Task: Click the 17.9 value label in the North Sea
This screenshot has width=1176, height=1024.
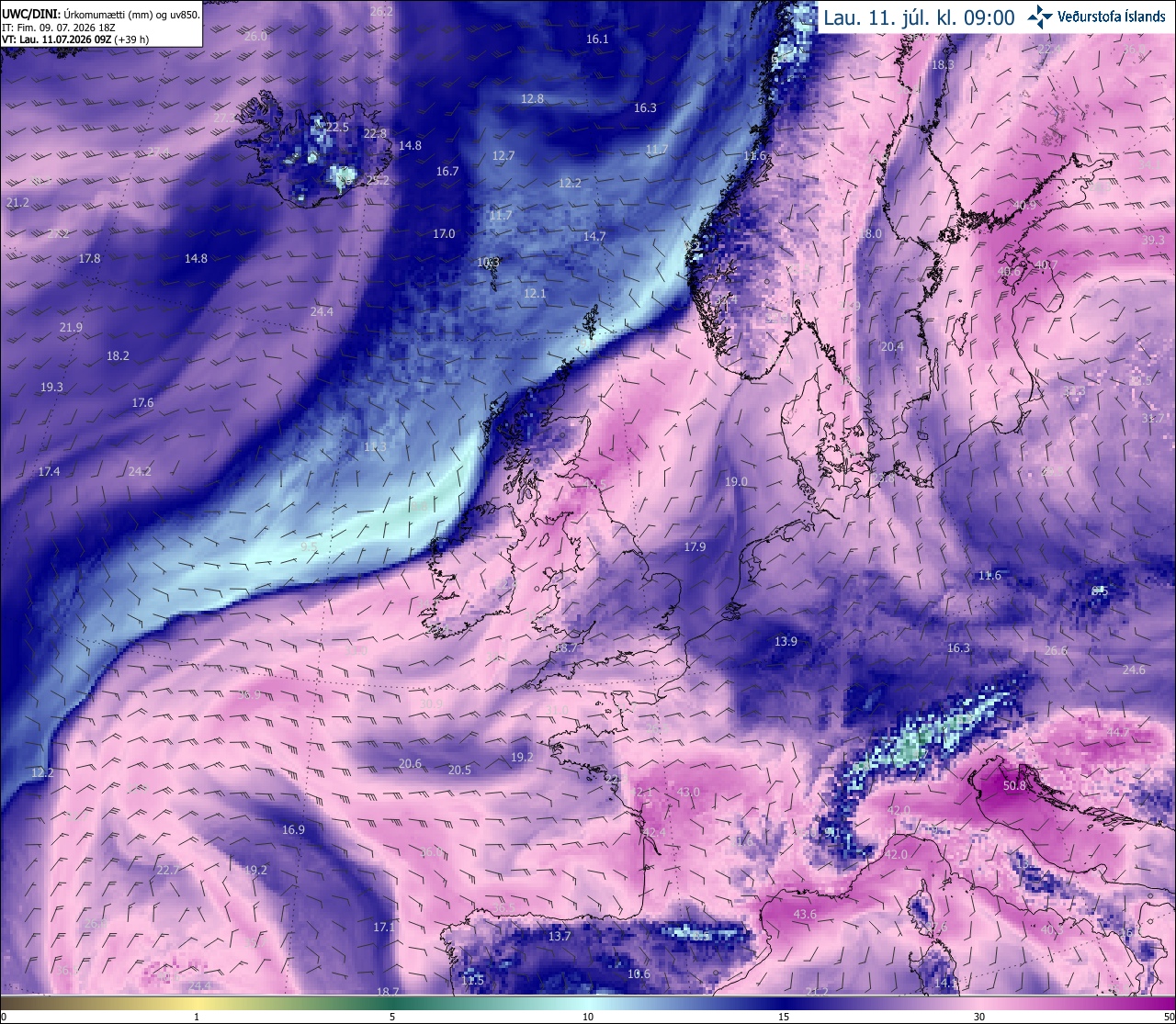Action: click(x=695, y=547)
